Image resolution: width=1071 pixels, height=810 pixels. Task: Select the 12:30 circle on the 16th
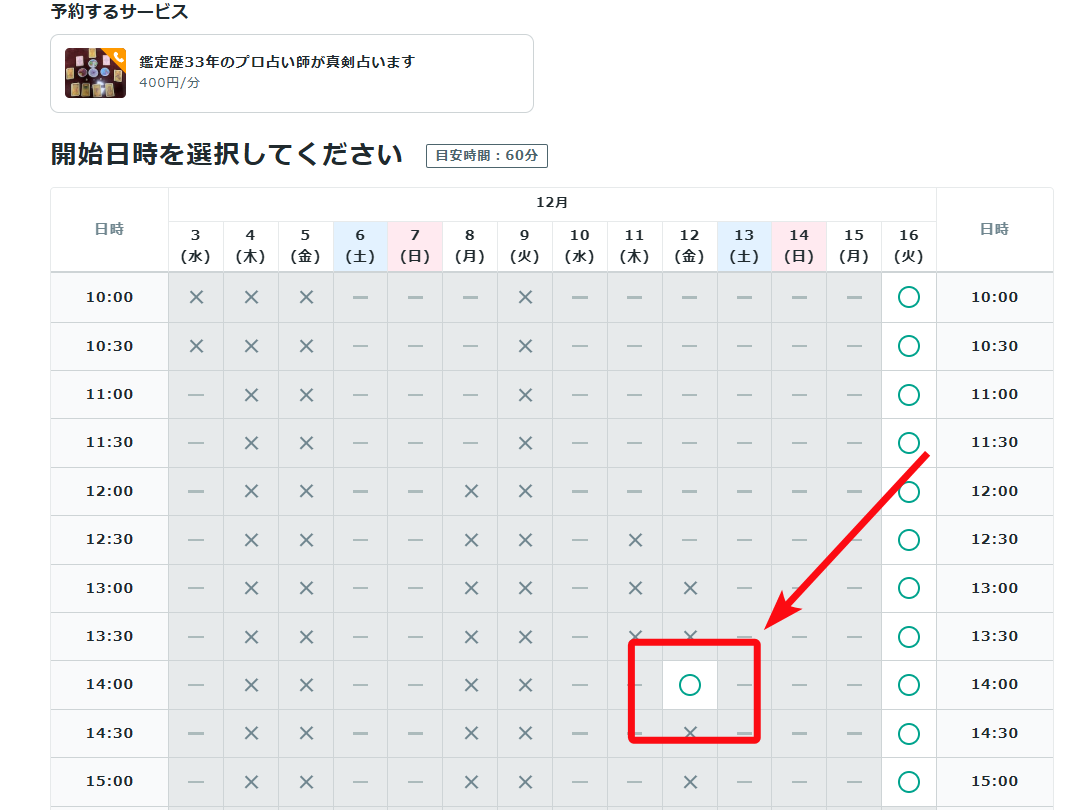(x=908, y=540)
